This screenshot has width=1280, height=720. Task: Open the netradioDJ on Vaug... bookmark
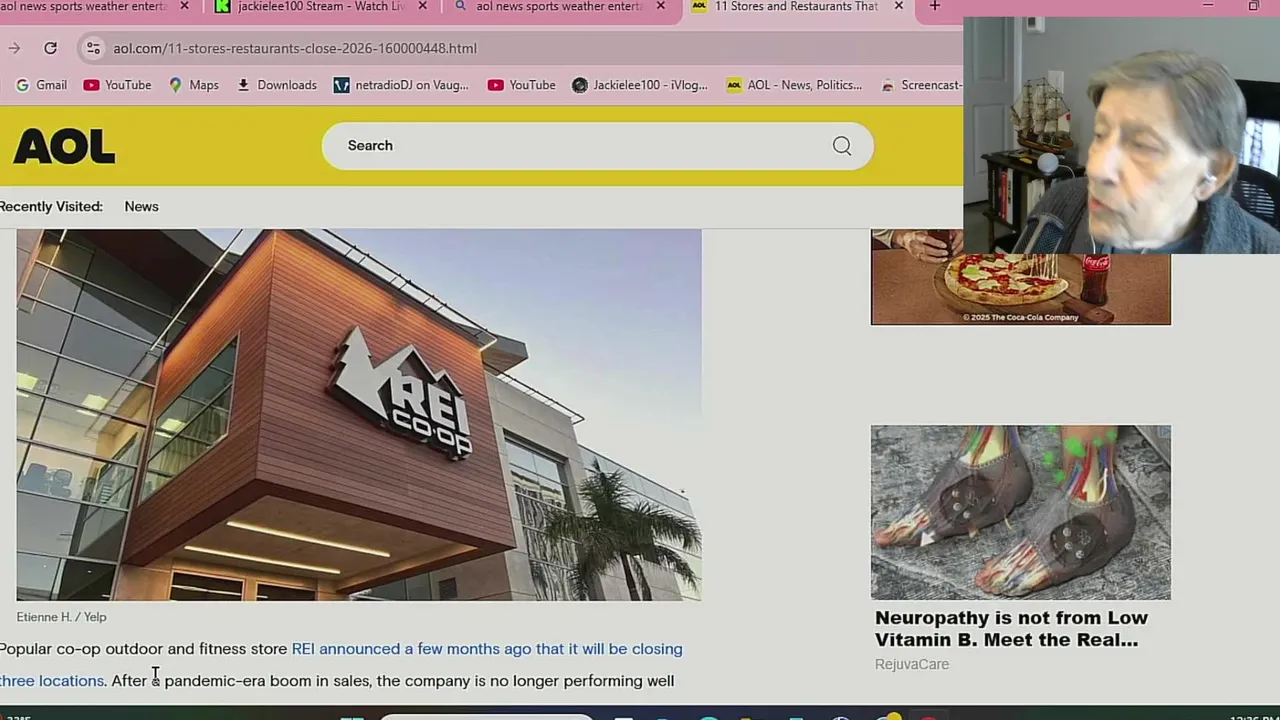(x=401, y=85)
